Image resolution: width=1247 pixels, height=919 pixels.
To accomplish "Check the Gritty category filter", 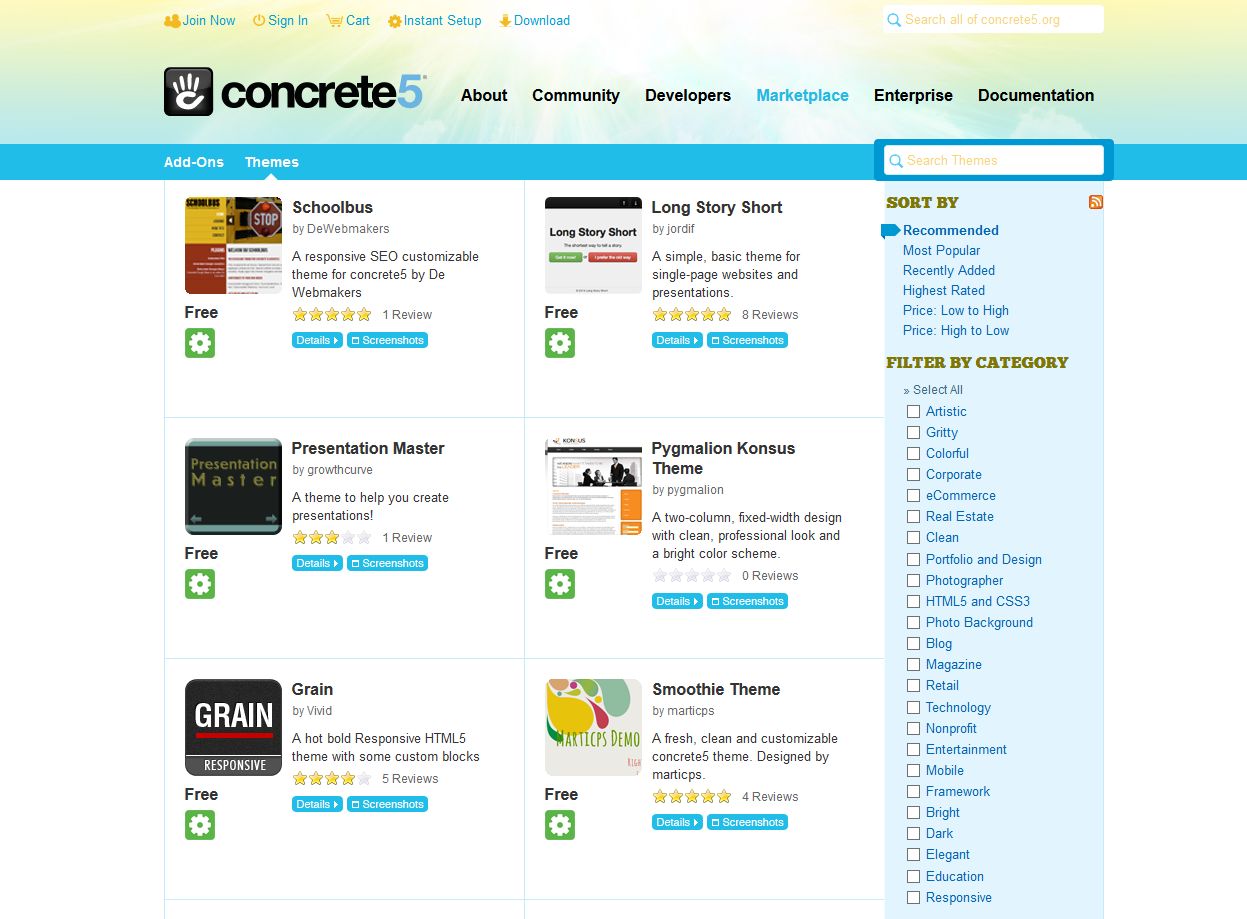I will [x=913, y=433].
